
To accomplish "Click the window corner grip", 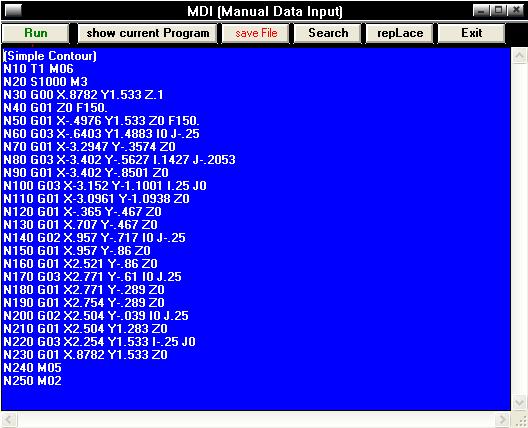I will (520, 420).
